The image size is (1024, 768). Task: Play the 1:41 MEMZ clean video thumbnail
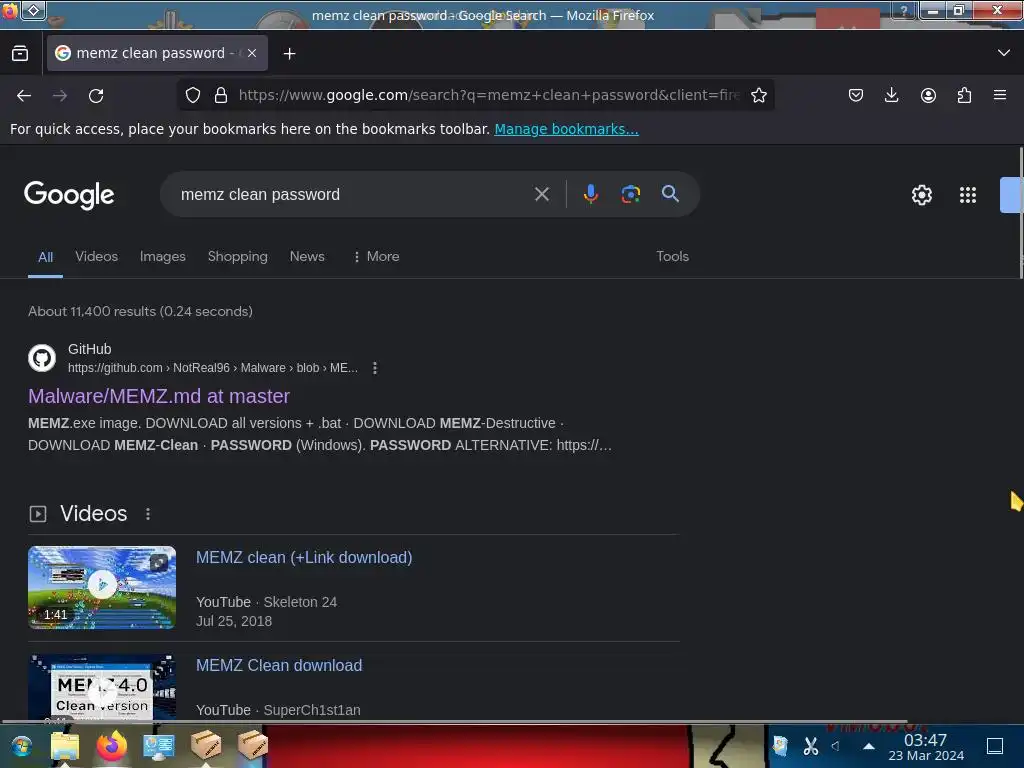tap(102, 587)
